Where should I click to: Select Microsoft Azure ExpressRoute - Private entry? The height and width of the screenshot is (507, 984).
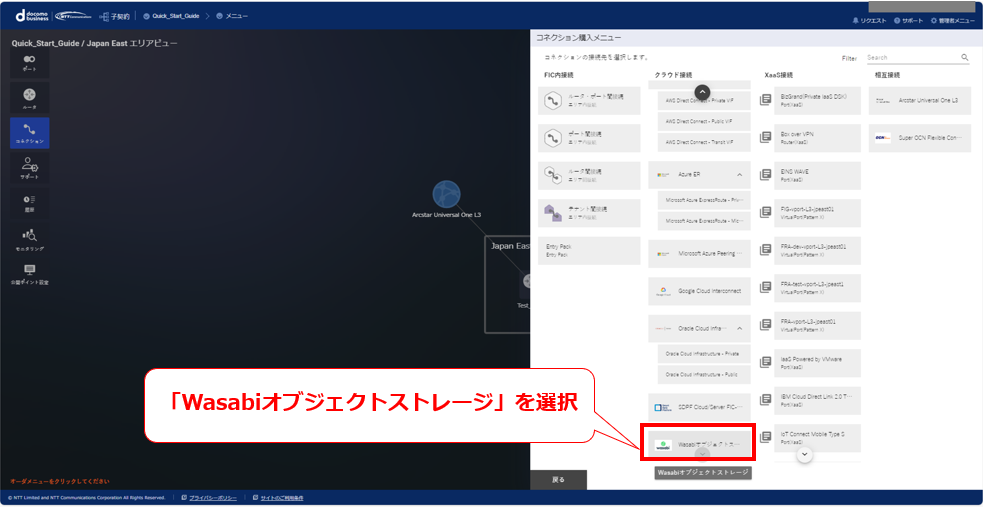(x=704, y=201)
